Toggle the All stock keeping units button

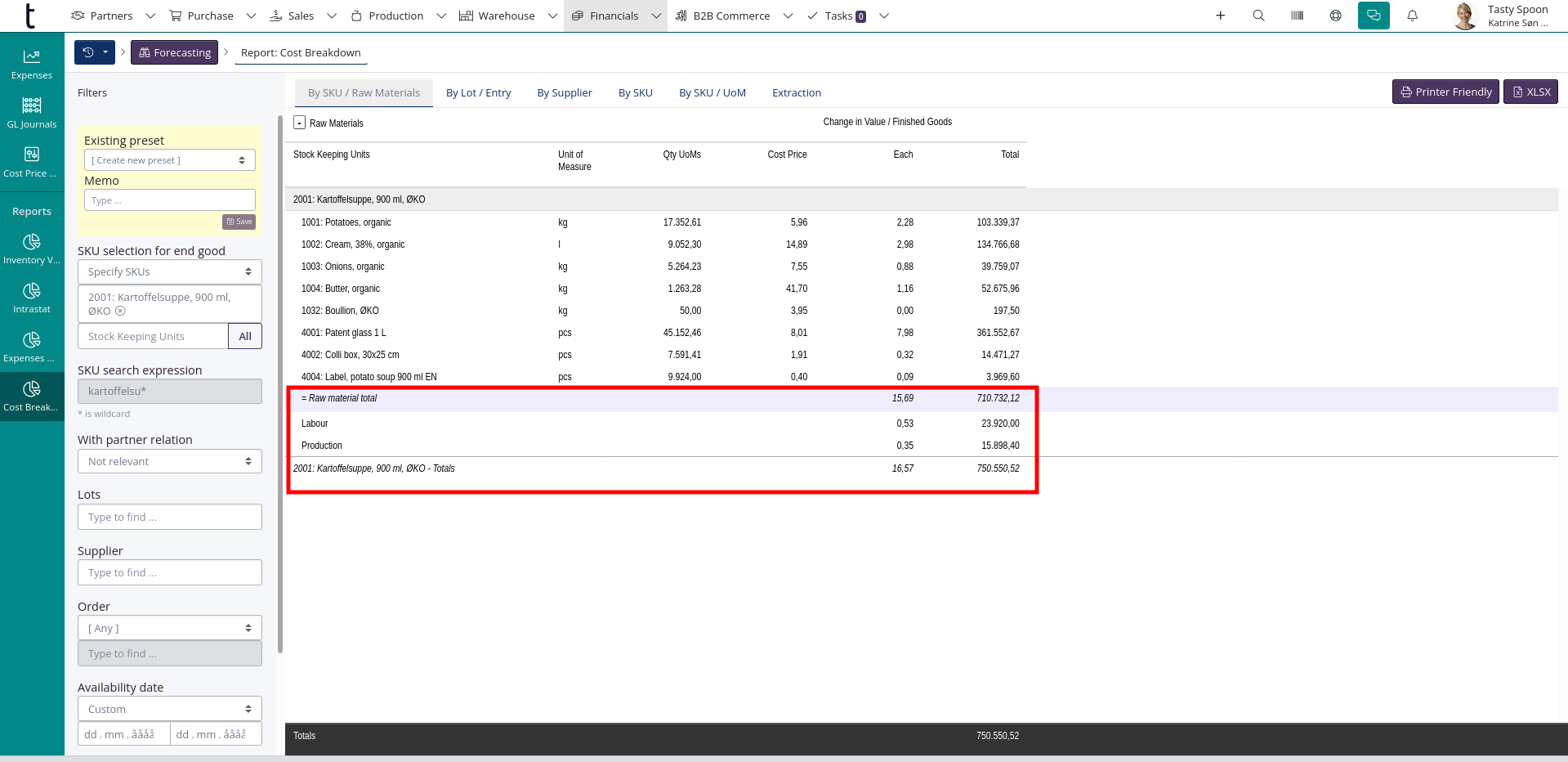coord(245,336)
